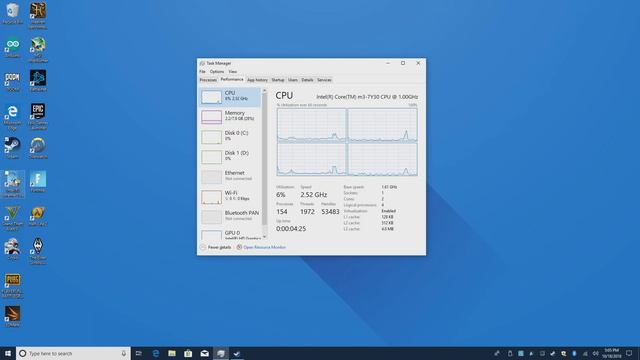Select the Bluetooth PAN entry
The image size is (640, 360).
coord(230,217)
